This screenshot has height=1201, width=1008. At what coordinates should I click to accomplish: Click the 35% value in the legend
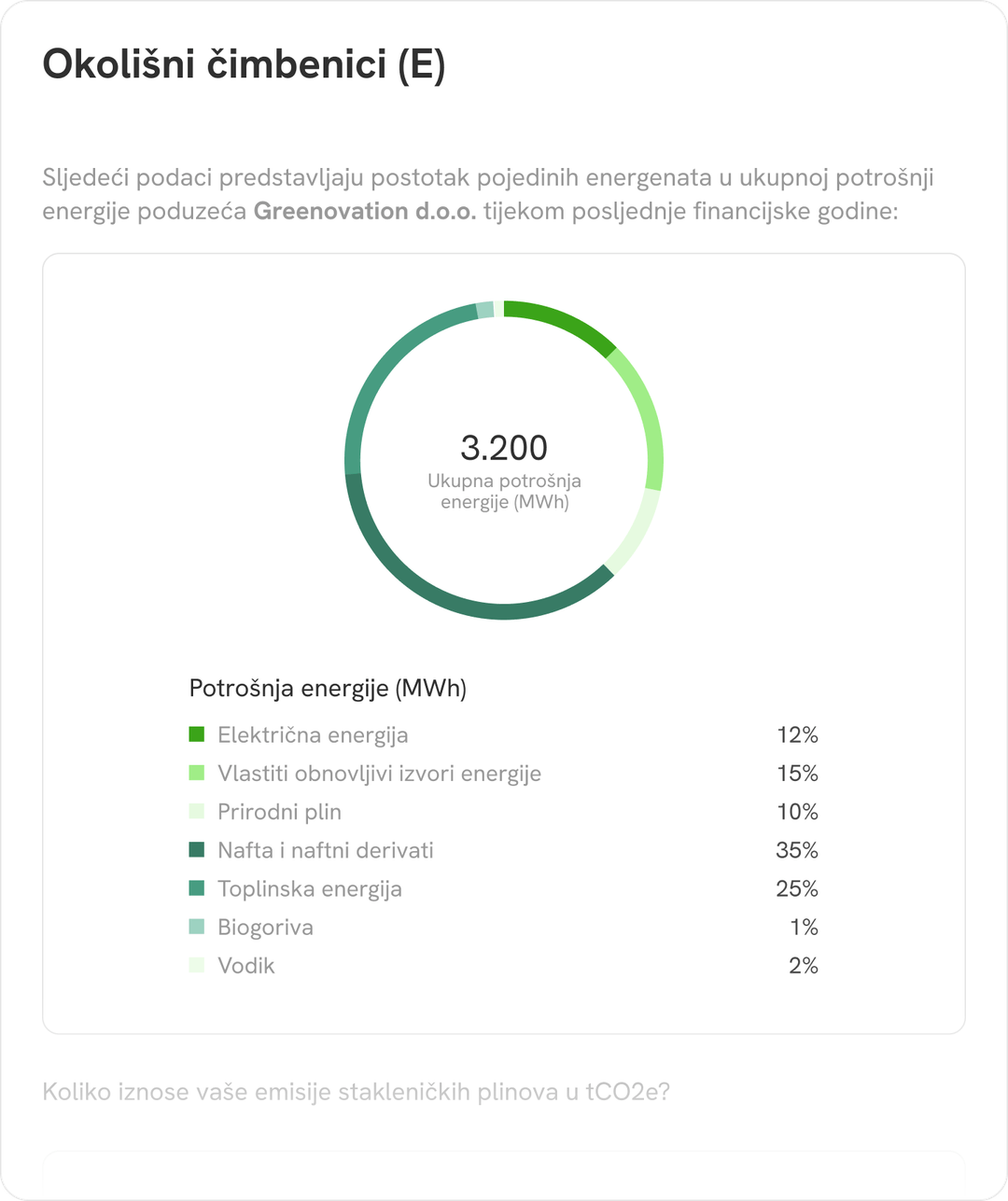[796, 850]
